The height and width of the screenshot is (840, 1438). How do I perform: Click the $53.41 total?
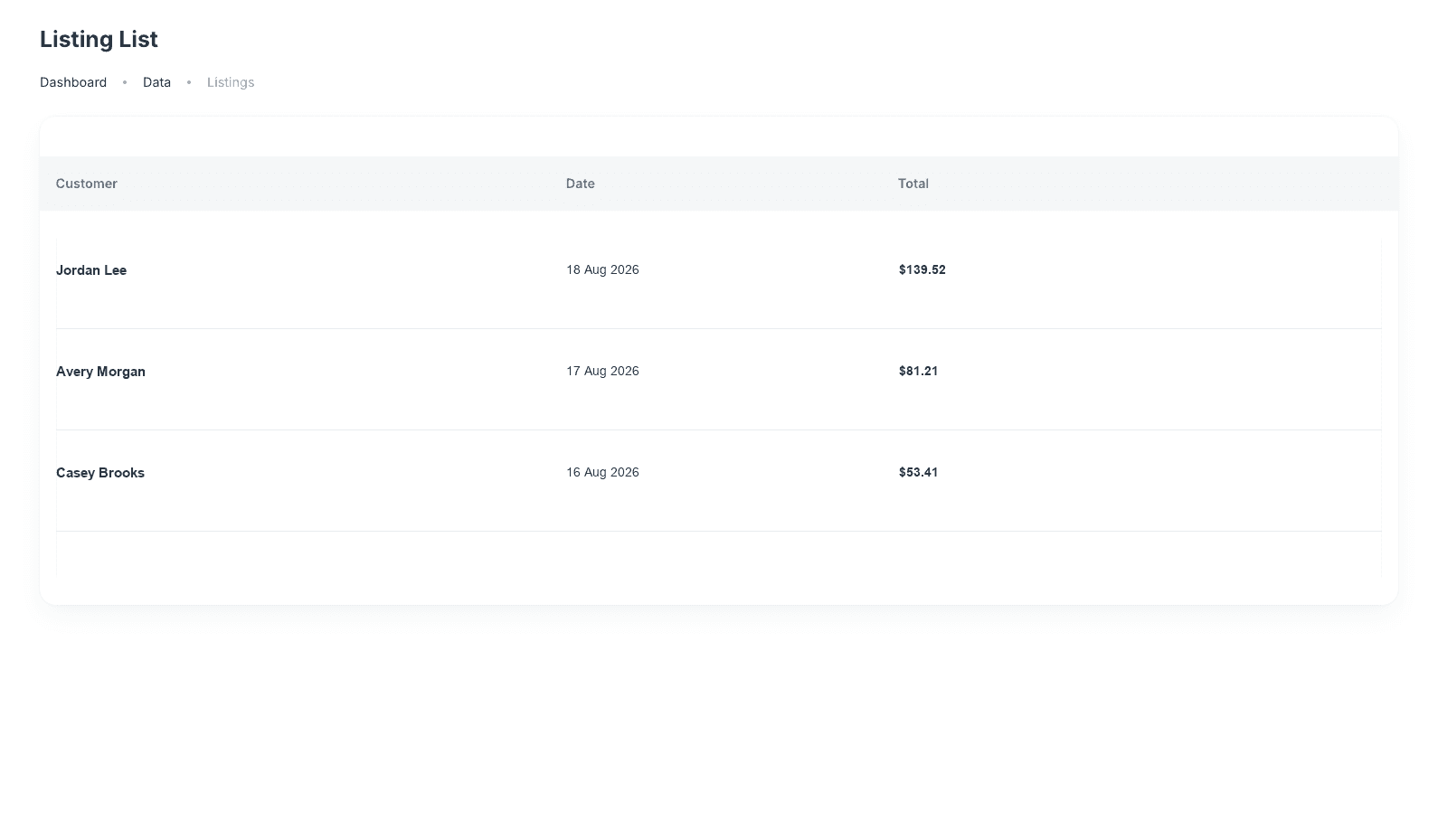point(918,472)
